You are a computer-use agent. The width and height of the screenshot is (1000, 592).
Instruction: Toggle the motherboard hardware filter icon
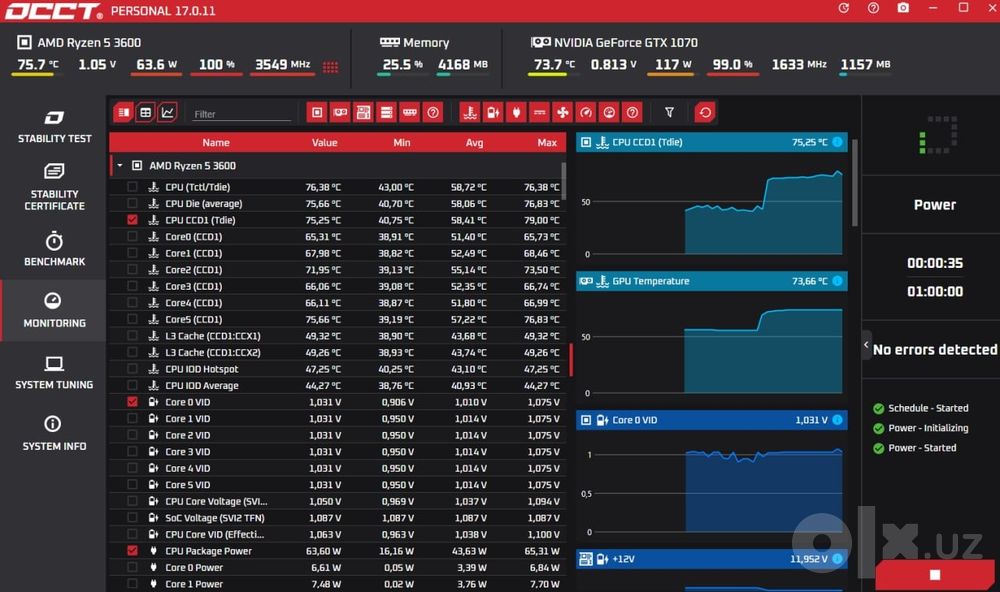click(364, 113)
